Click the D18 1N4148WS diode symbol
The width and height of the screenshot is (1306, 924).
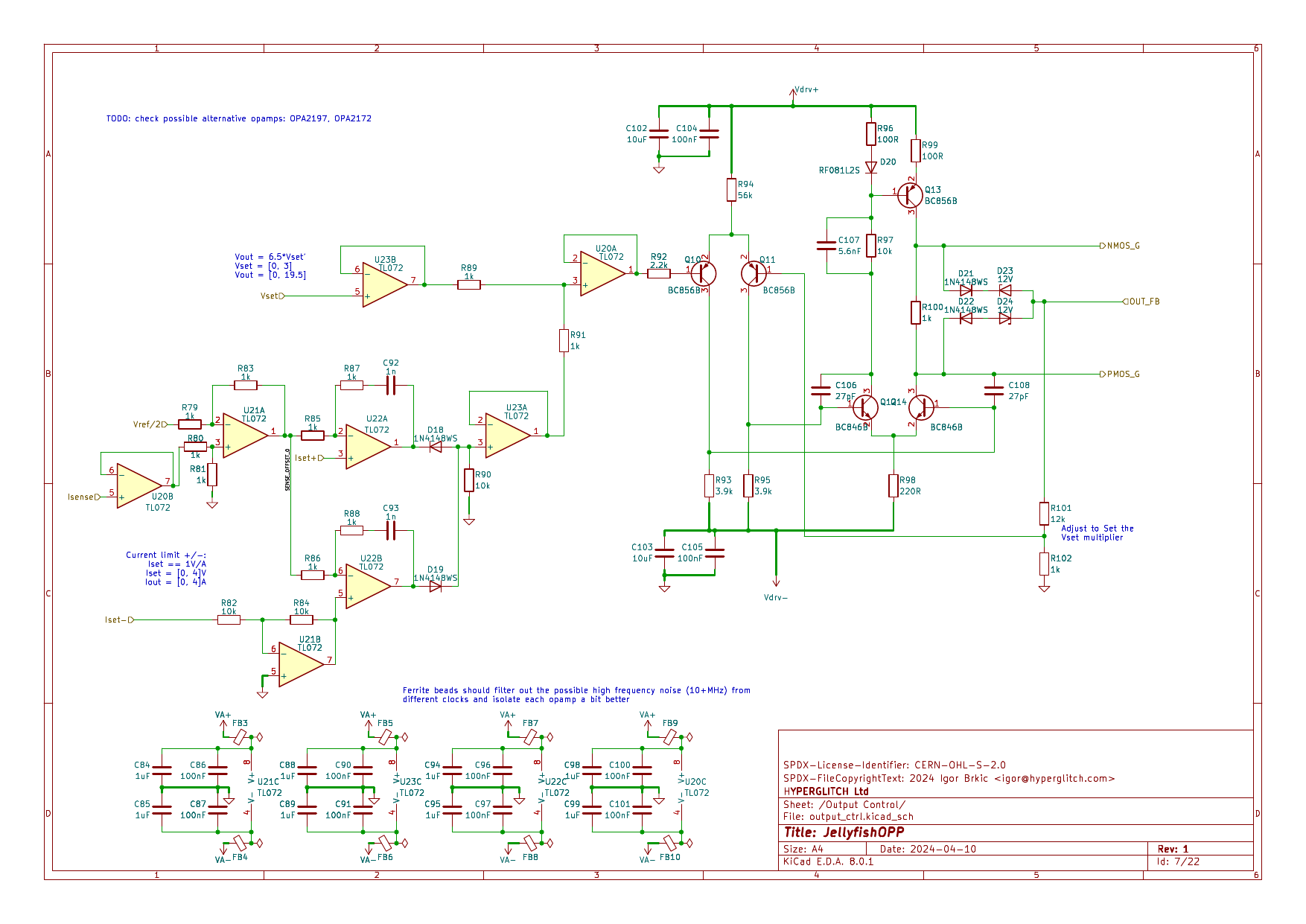coord(436,447)
